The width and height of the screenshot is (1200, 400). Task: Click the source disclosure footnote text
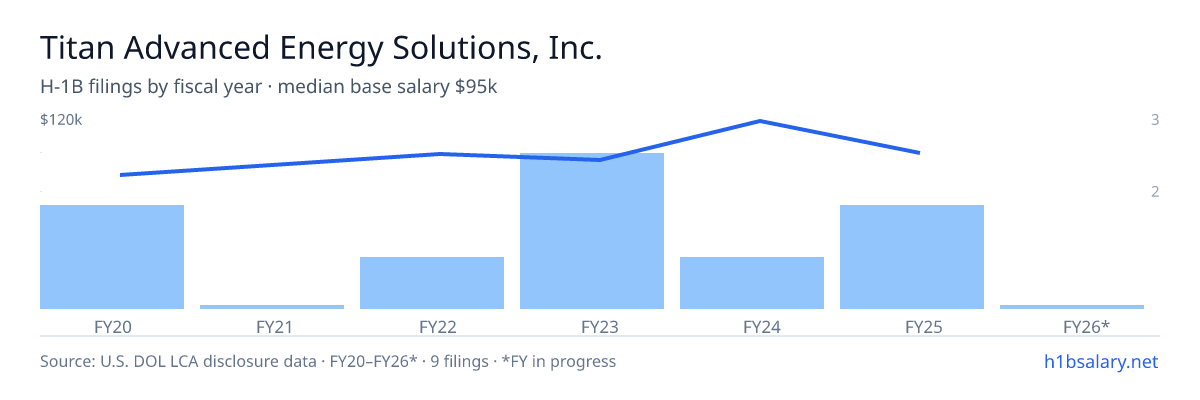click(328, 361)
